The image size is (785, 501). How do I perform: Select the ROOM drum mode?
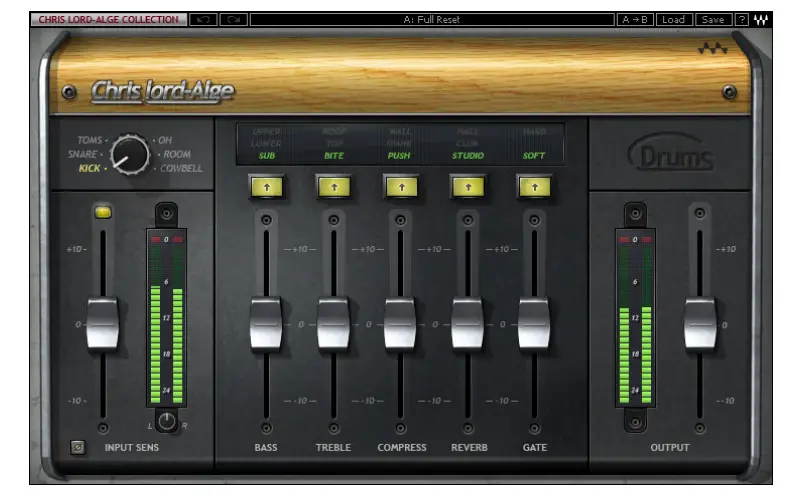click(x=177, y=154)
